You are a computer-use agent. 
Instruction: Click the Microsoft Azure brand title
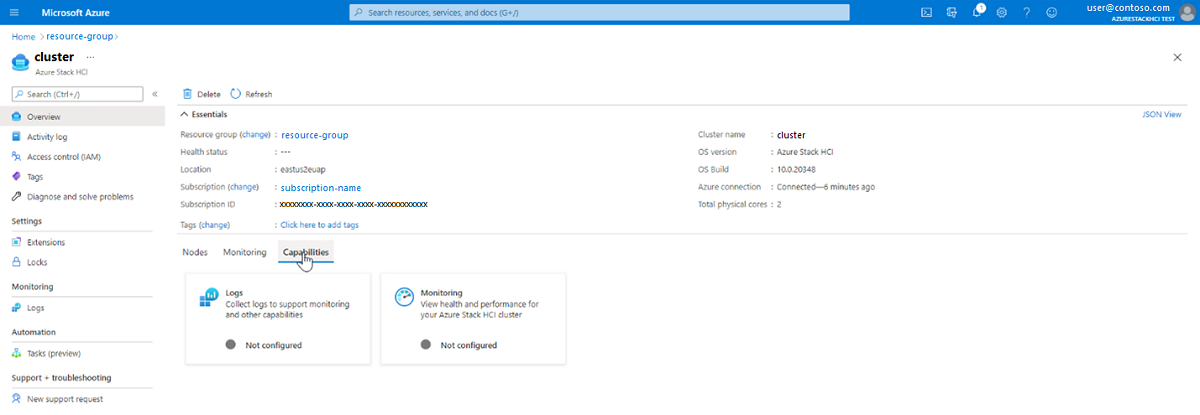[x=78, y=12]
